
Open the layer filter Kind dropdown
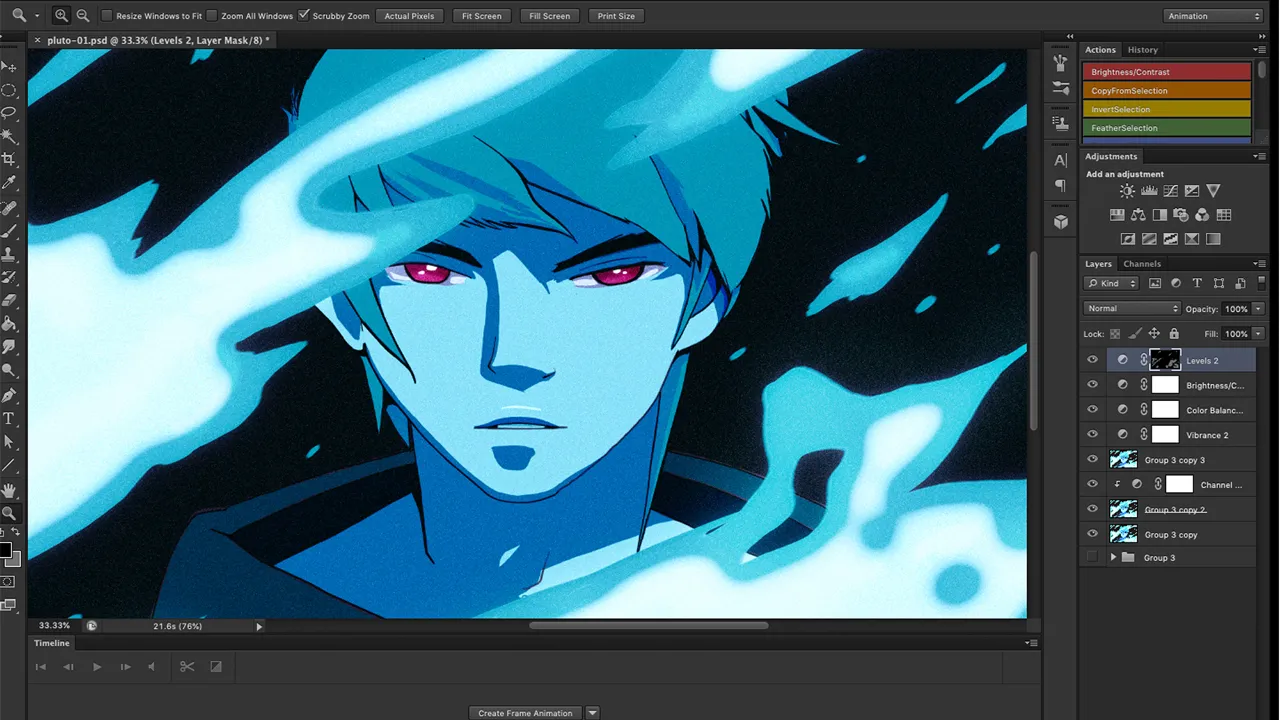tap(1112, 284)
